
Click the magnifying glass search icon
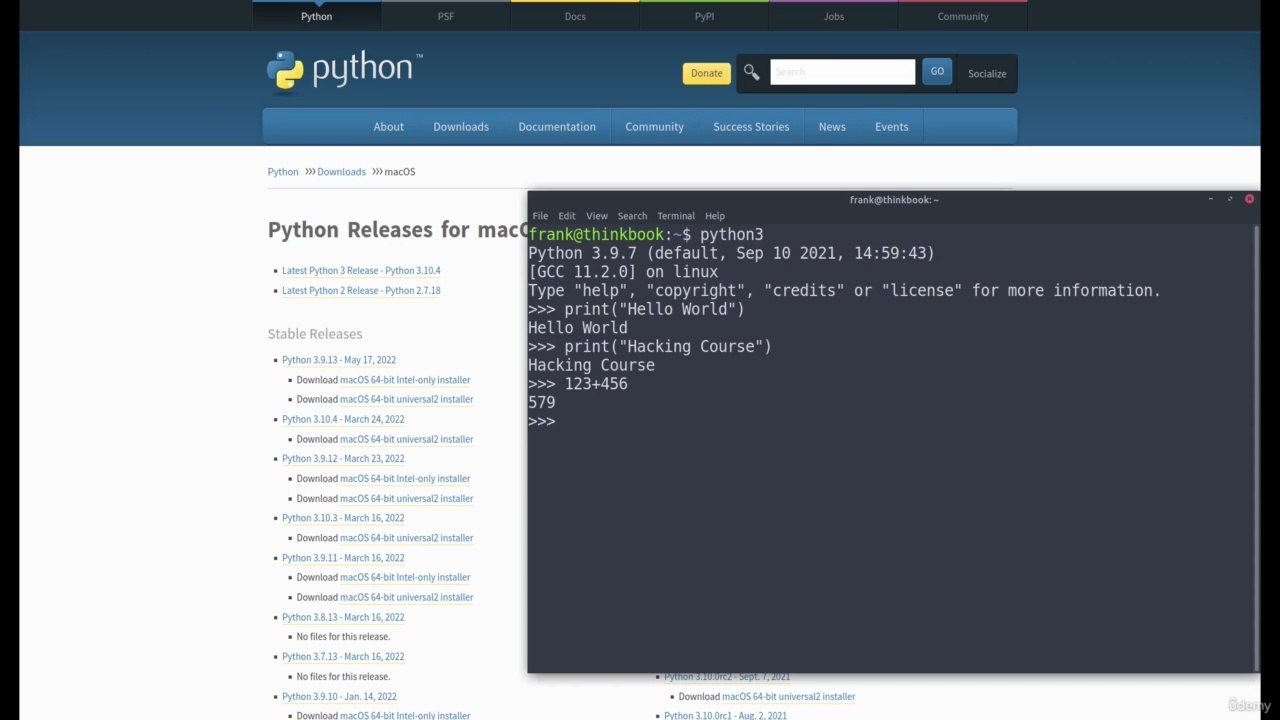(752, 72)
